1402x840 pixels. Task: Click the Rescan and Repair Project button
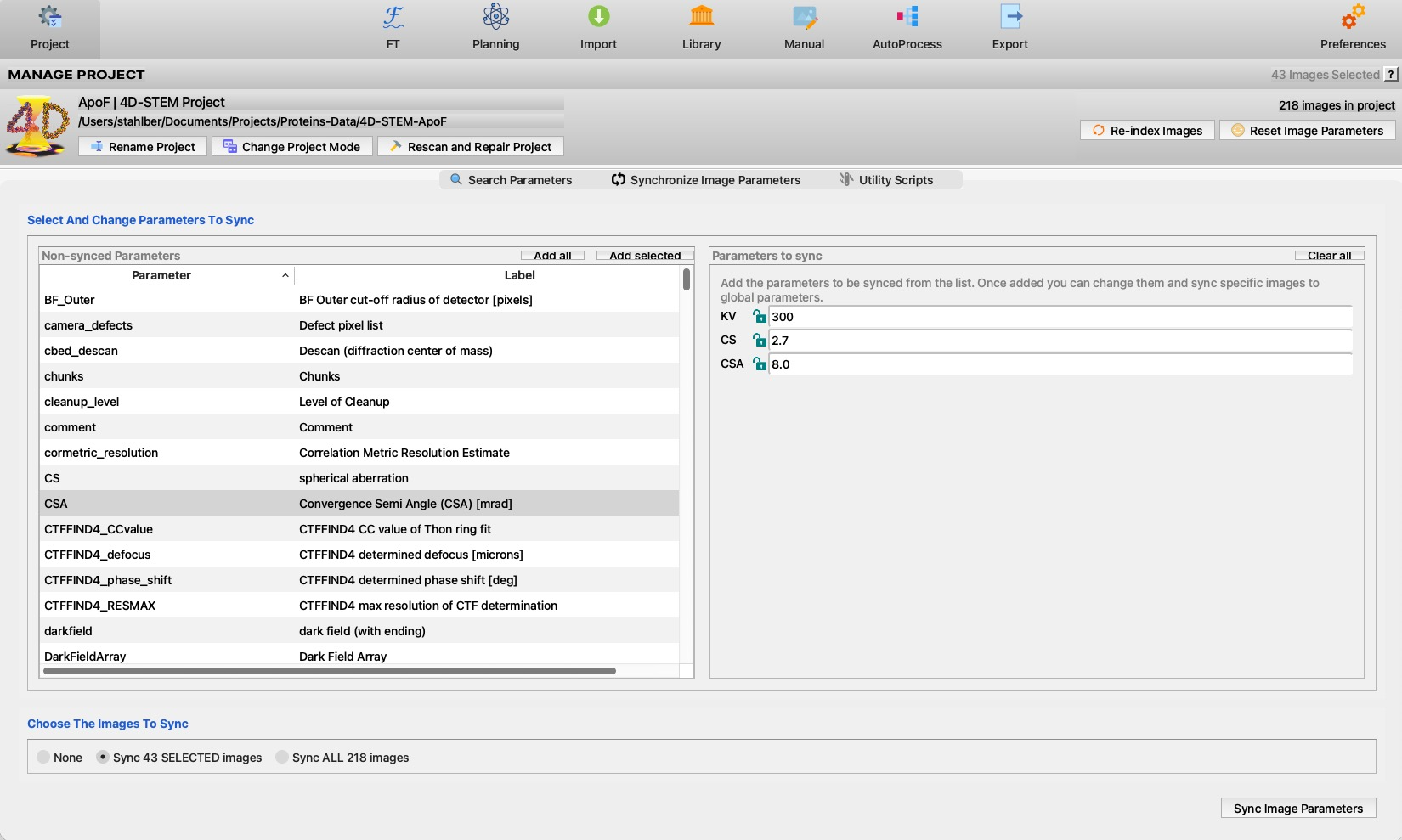click(x=471, y=147)
